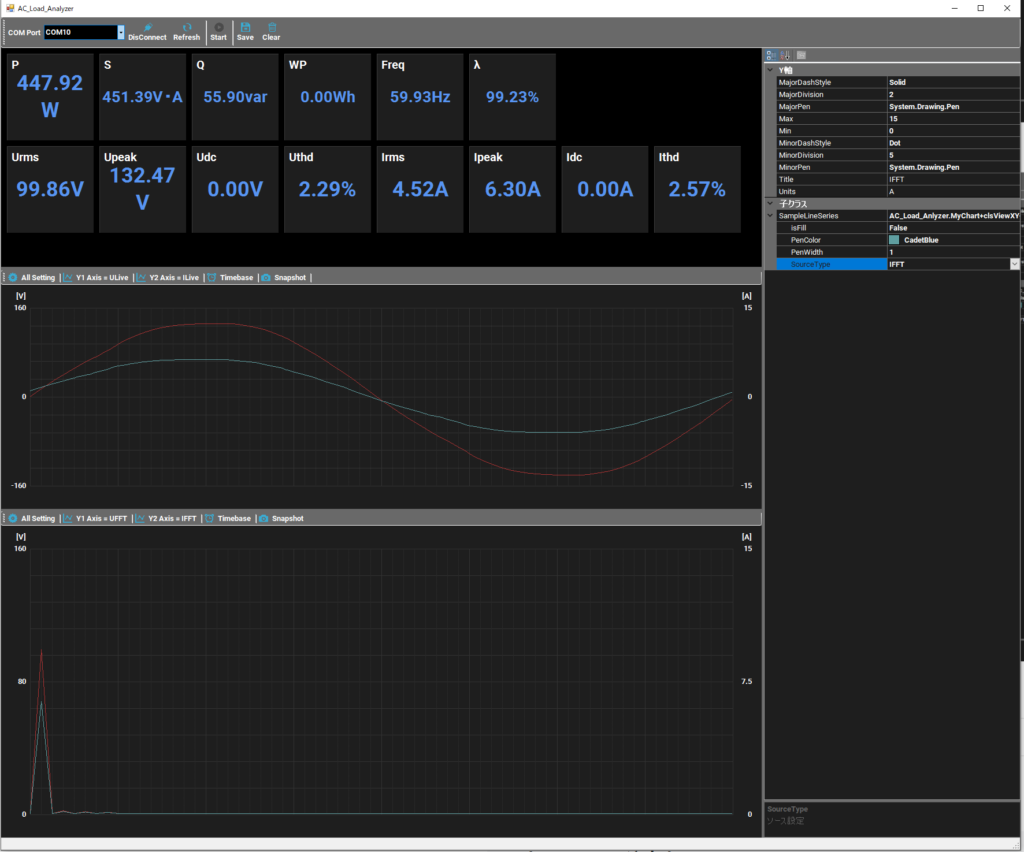Viewport: 1024px width, 852px height.
Task: Open All Setting in the upper chart toolbar
Action: (32, 277)
